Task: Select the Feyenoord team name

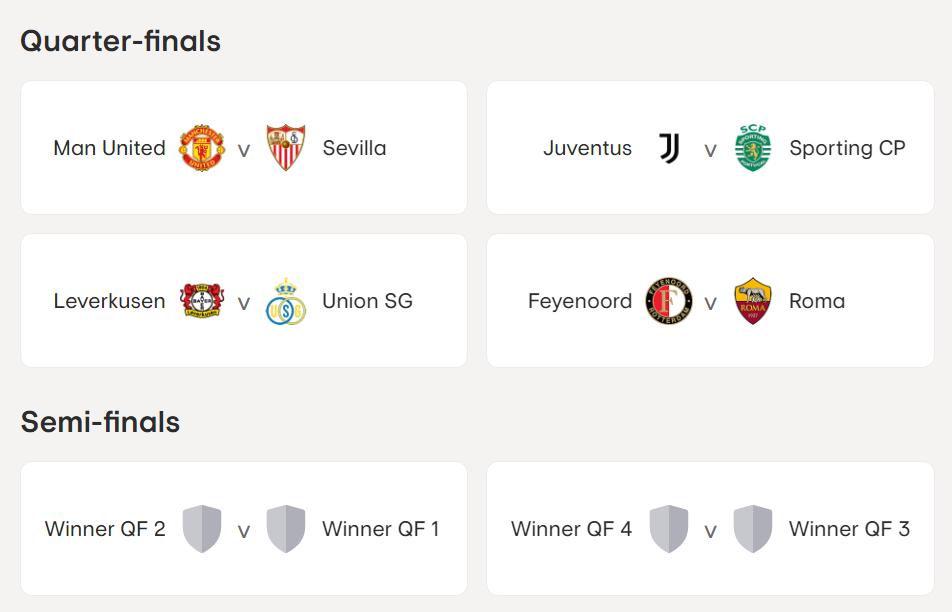Action: pyautogui.click(x=580, y=301)
